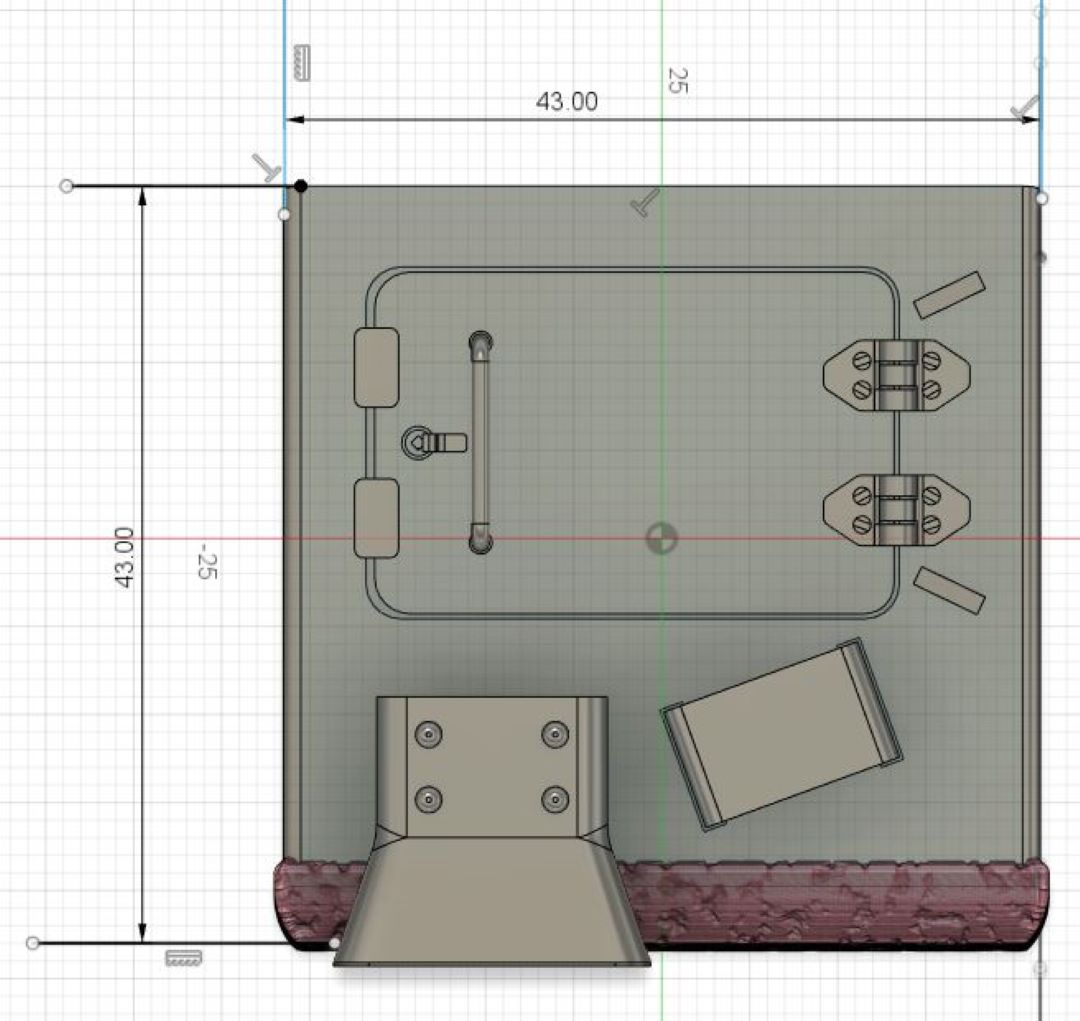Select the tilted box body
This screenshot has height=1021, width=1080.
click(x=780, y=734)
